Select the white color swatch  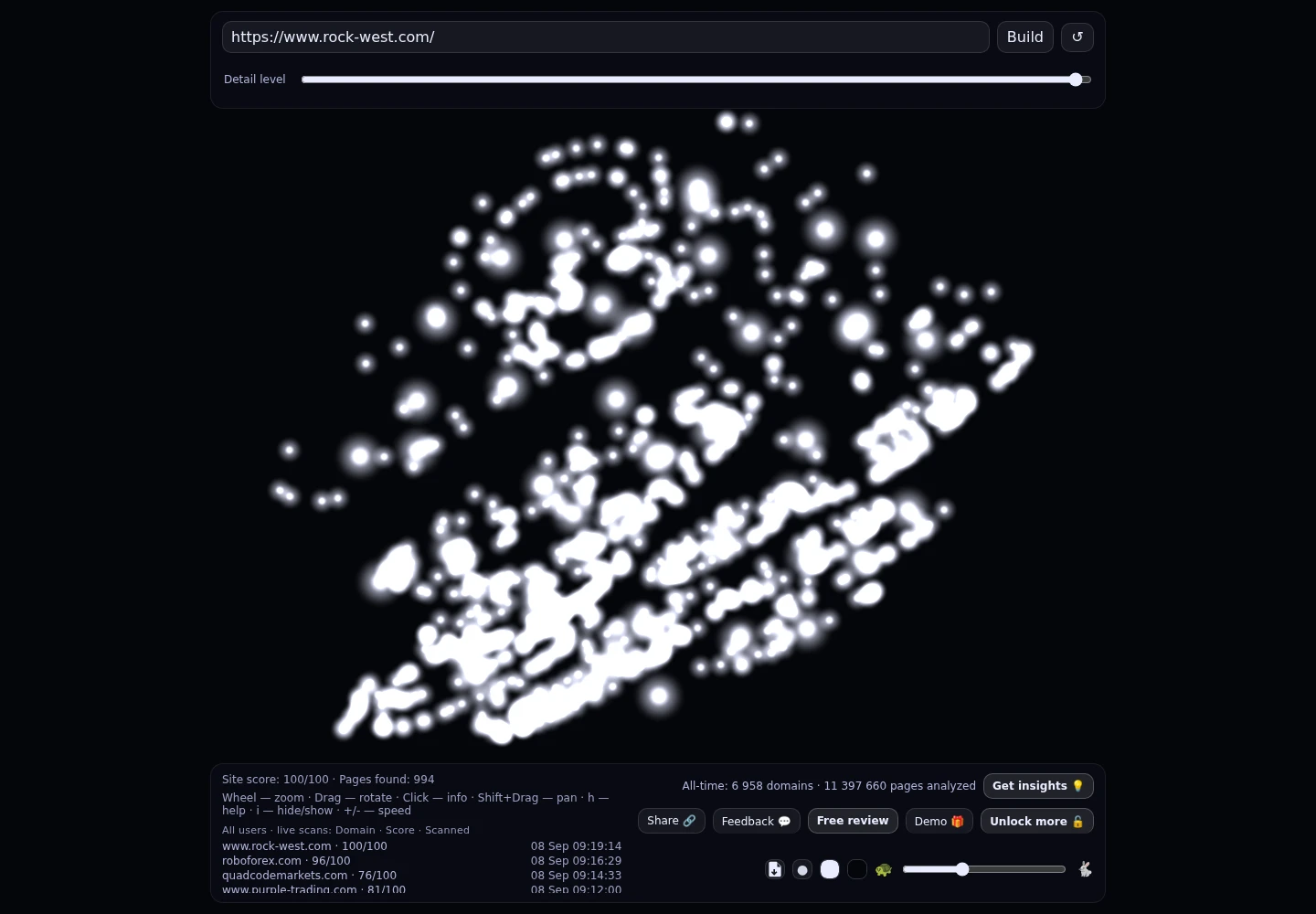(830, 869)
